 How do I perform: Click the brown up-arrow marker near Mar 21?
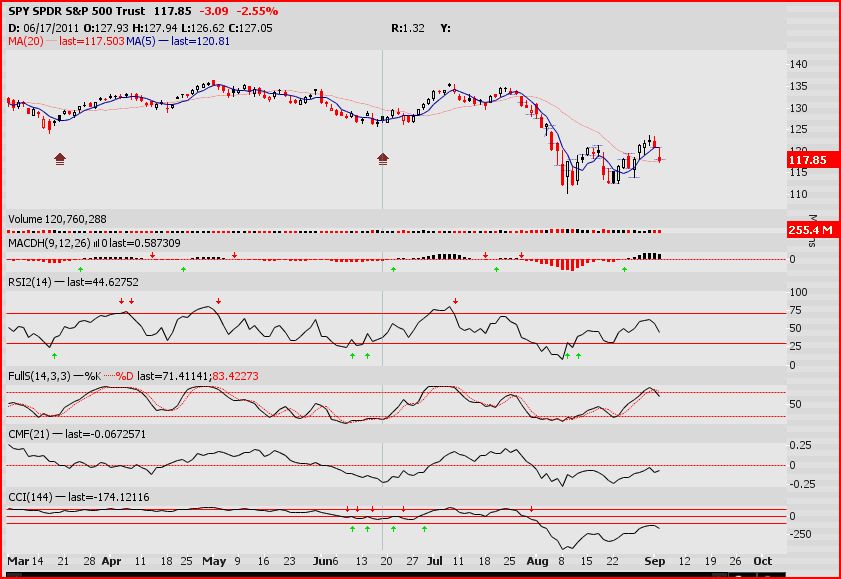(x=60, y=159)
